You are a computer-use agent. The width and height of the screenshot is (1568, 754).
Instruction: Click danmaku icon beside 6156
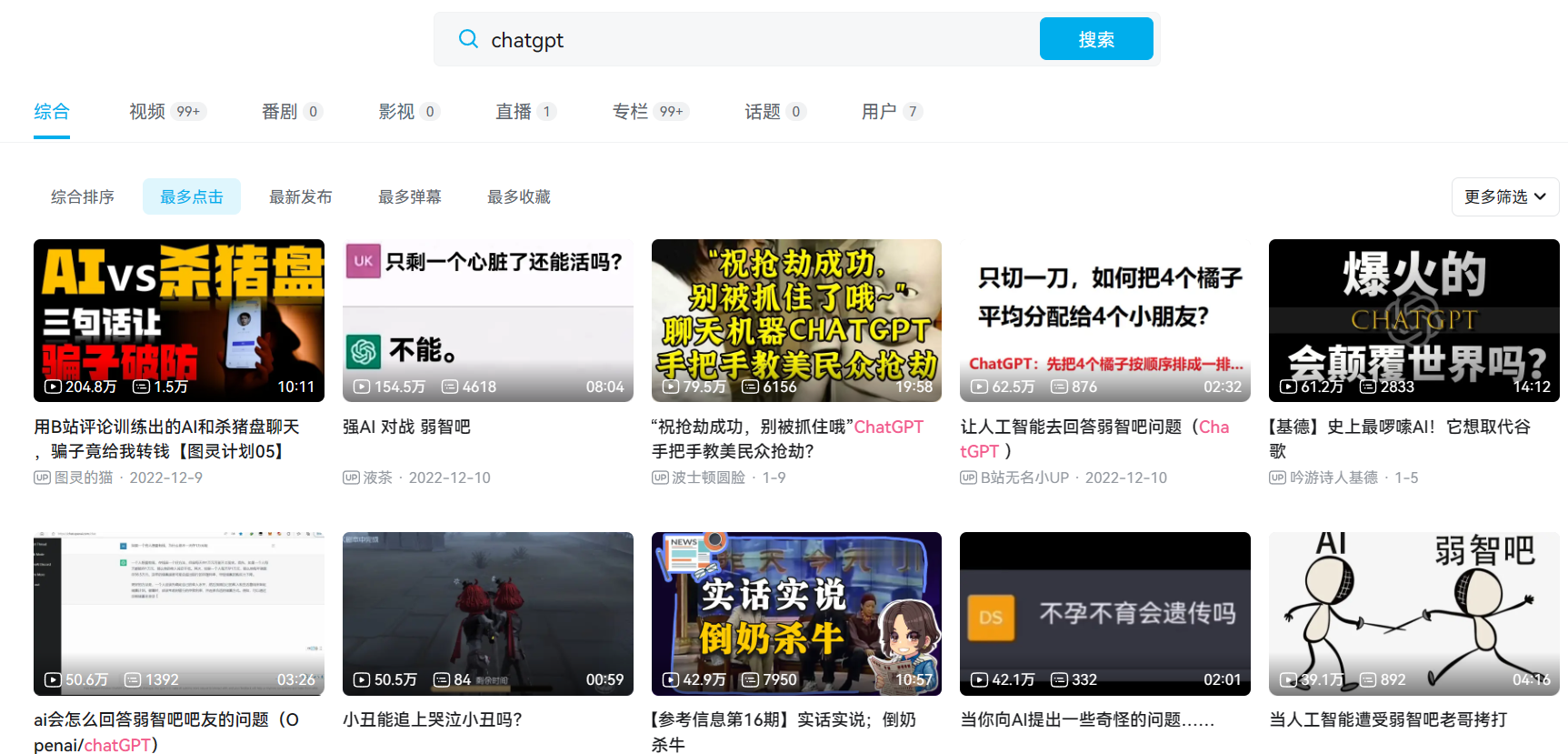(751, 387)
